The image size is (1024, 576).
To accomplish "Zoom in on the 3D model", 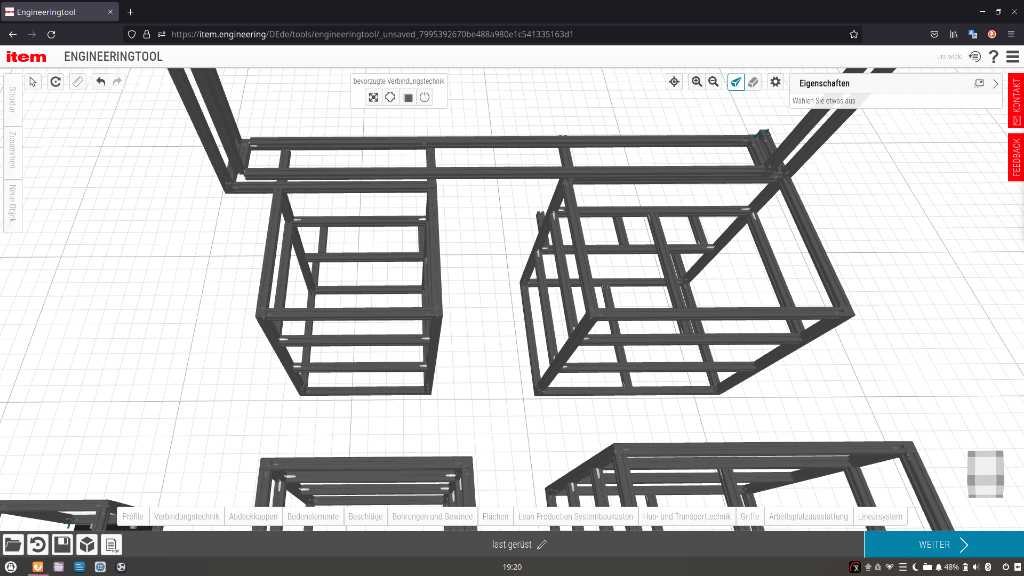I will click(697, 82).
